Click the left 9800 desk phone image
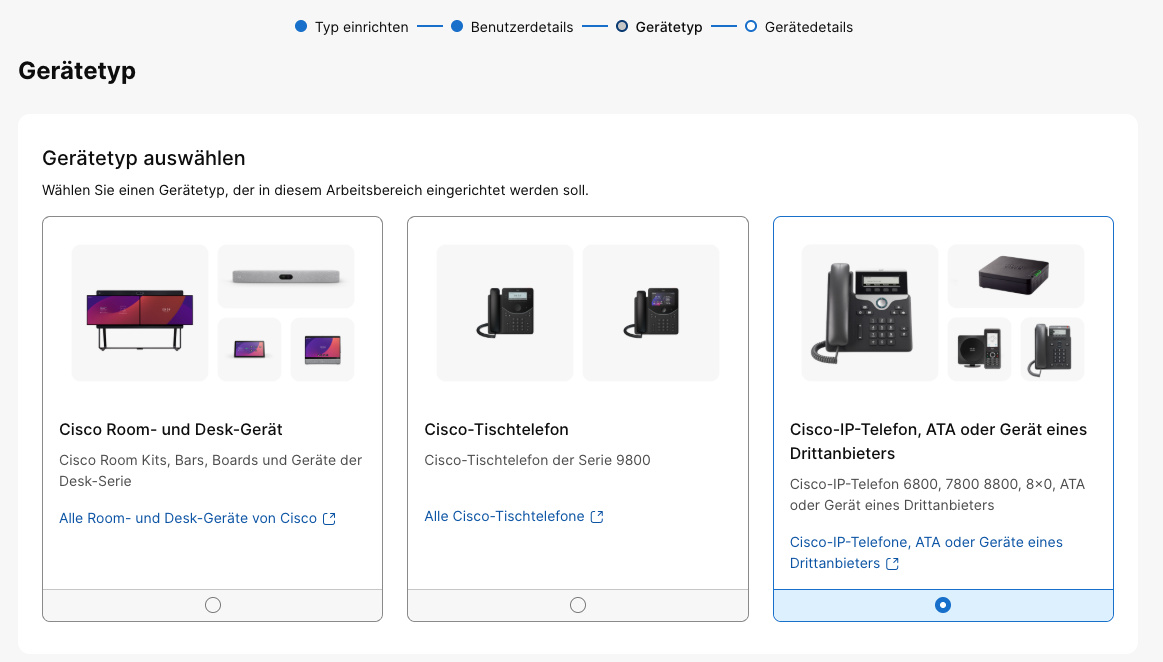The height and width of the screenshot is (662, 1163). click(x=505, y=313)
